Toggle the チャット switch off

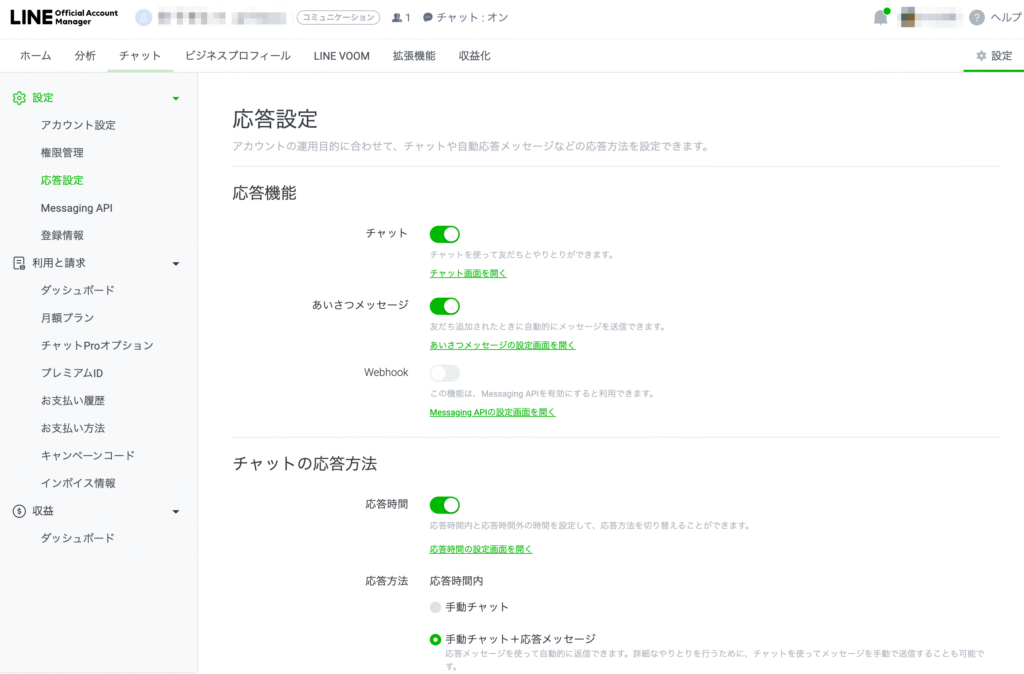[445, 234]
